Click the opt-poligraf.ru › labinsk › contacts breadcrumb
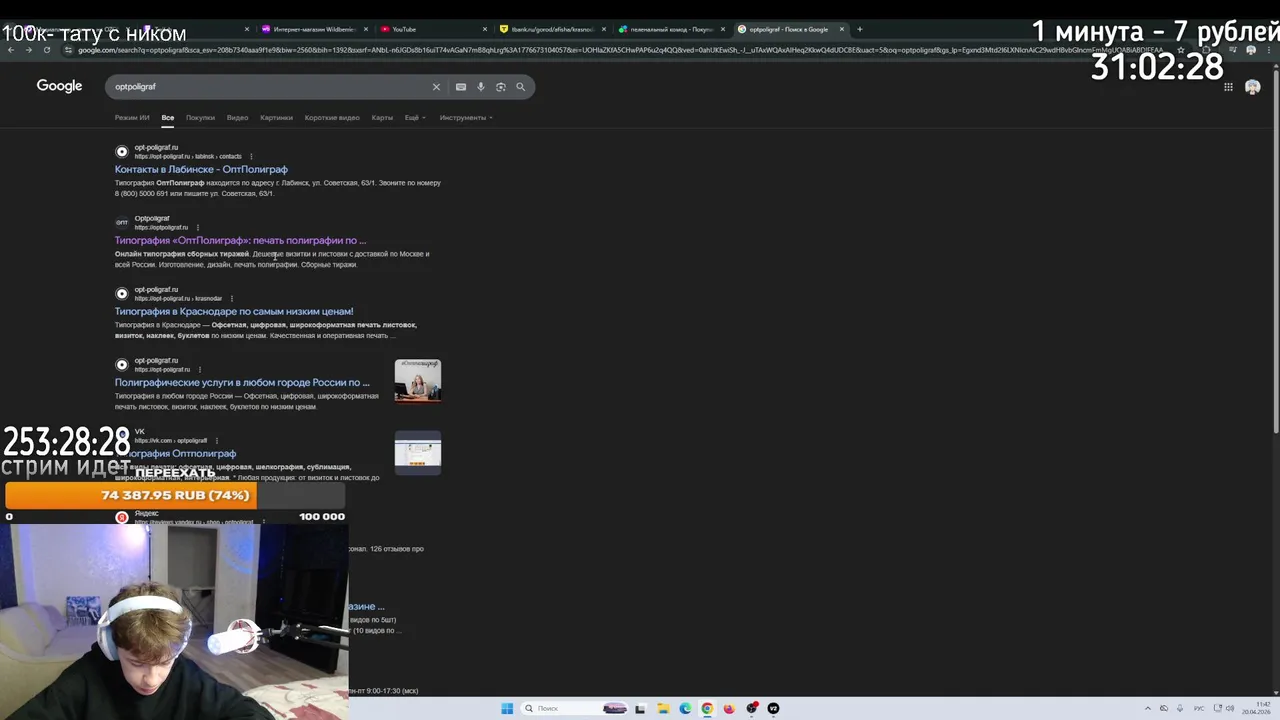 [x=188, y=156]
